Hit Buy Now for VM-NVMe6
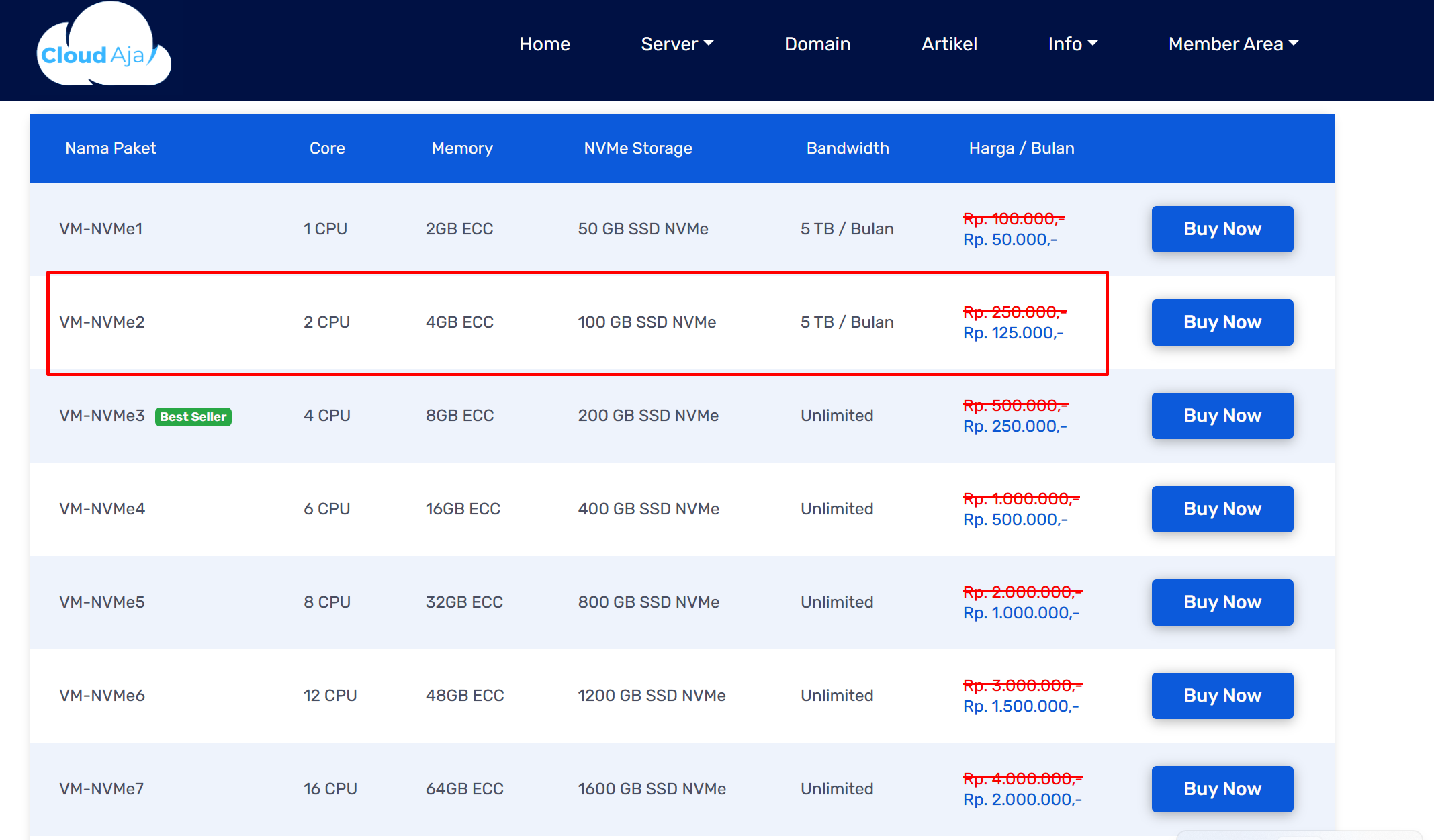Viewport: 1434px width, 840px height. [x=1222, y=696]
